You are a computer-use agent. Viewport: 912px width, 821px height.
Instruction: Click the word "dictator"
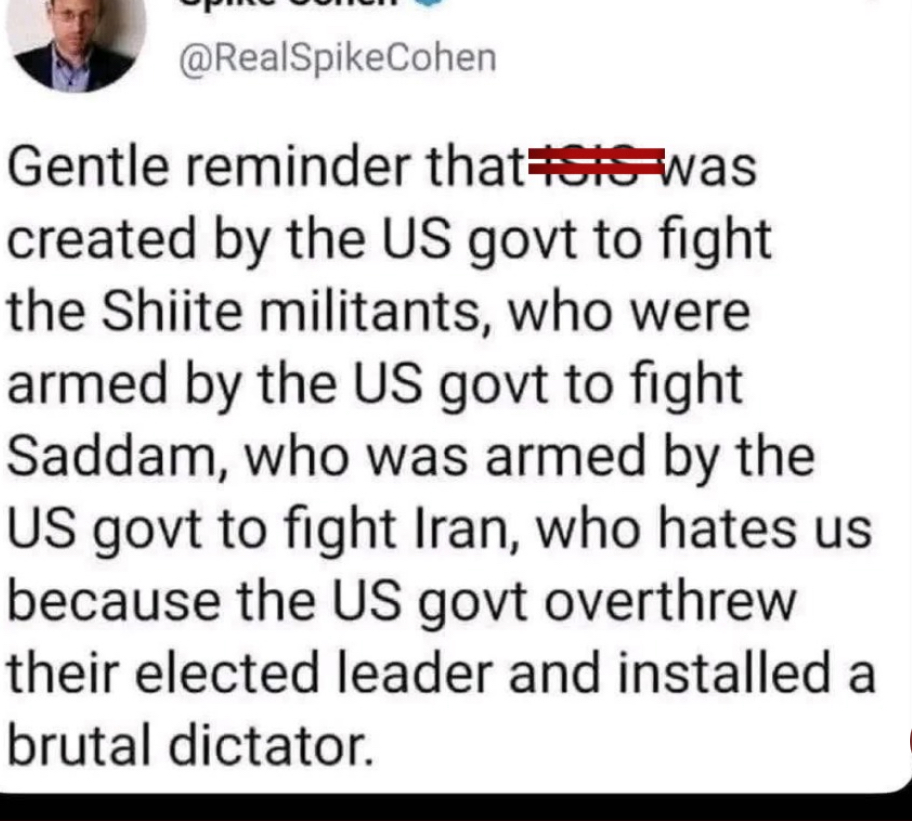click(x=270, y=745)
